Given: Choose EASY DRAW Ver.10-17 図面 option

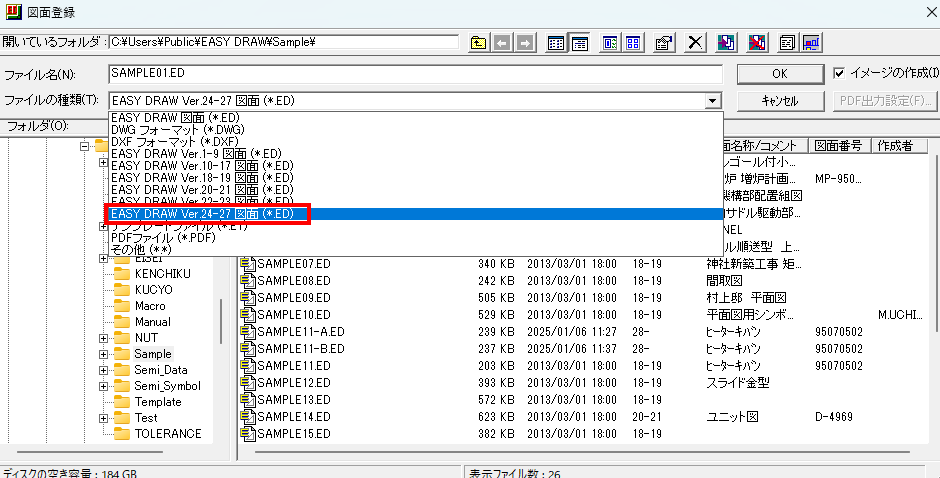Looking at the screenshot, I should 415,166.
